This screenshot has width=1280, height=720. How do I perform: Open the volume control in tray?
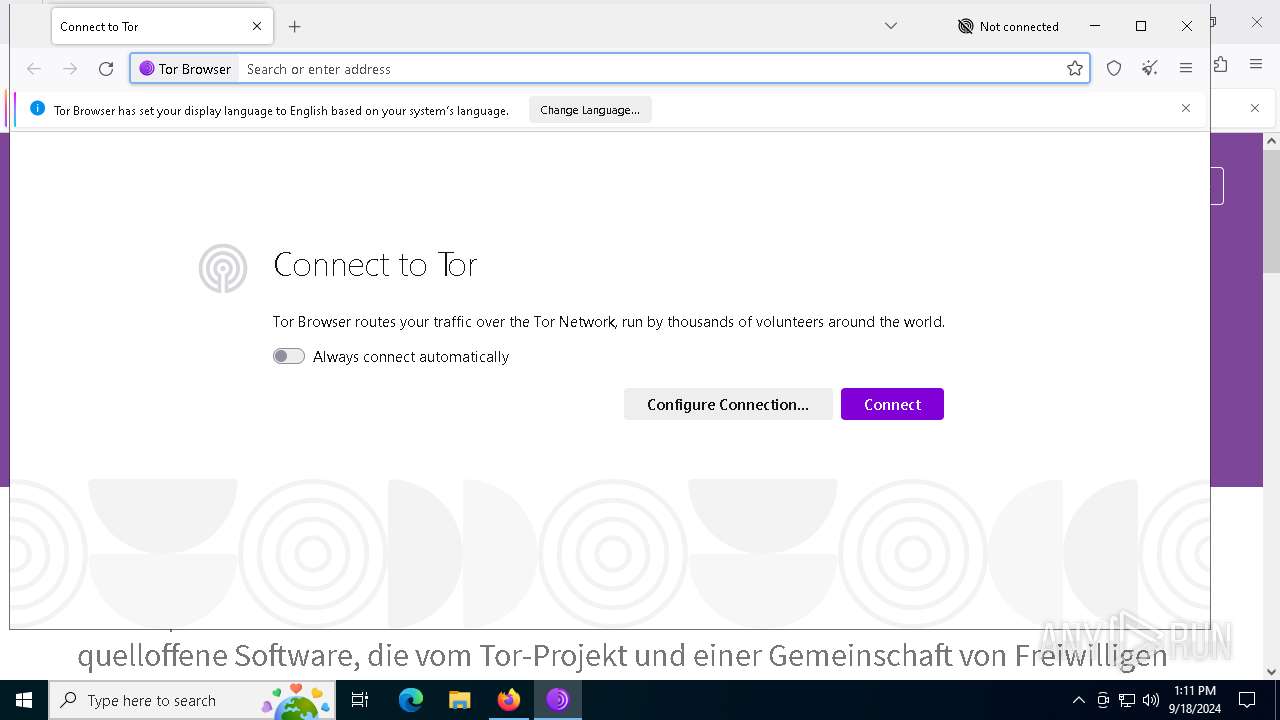coord(1150,700)
